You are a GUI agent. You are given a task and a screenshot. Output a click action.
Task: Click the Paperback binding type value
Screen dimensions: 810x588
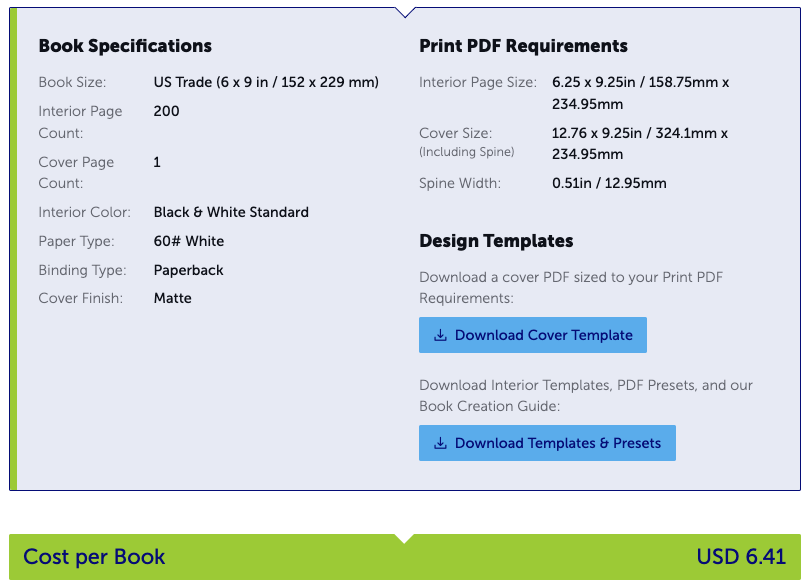pos(189,270)
